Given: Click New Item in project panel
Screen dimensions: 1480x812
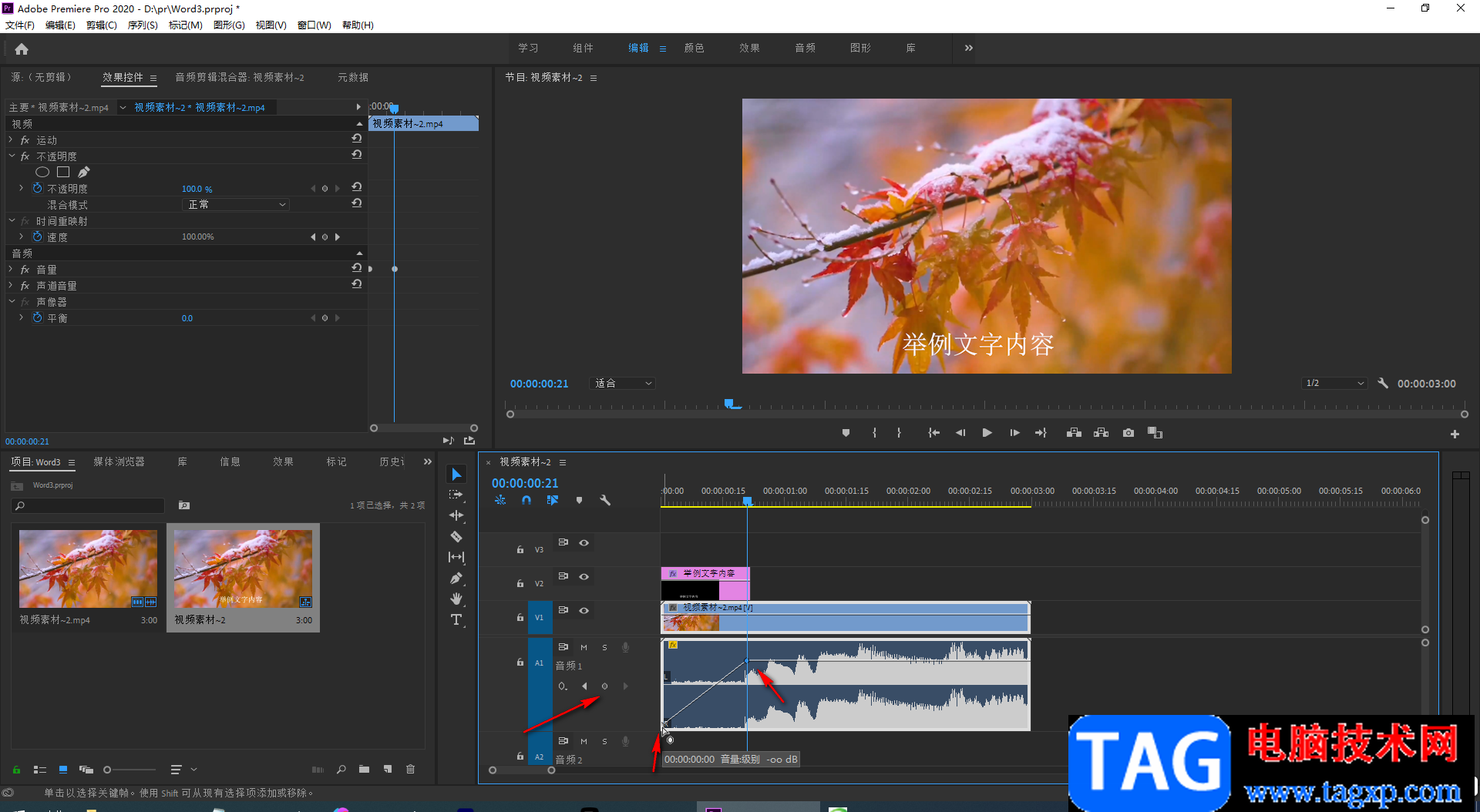Looking at the screenshot, I should pyautogui.click(x=388, y=769).
